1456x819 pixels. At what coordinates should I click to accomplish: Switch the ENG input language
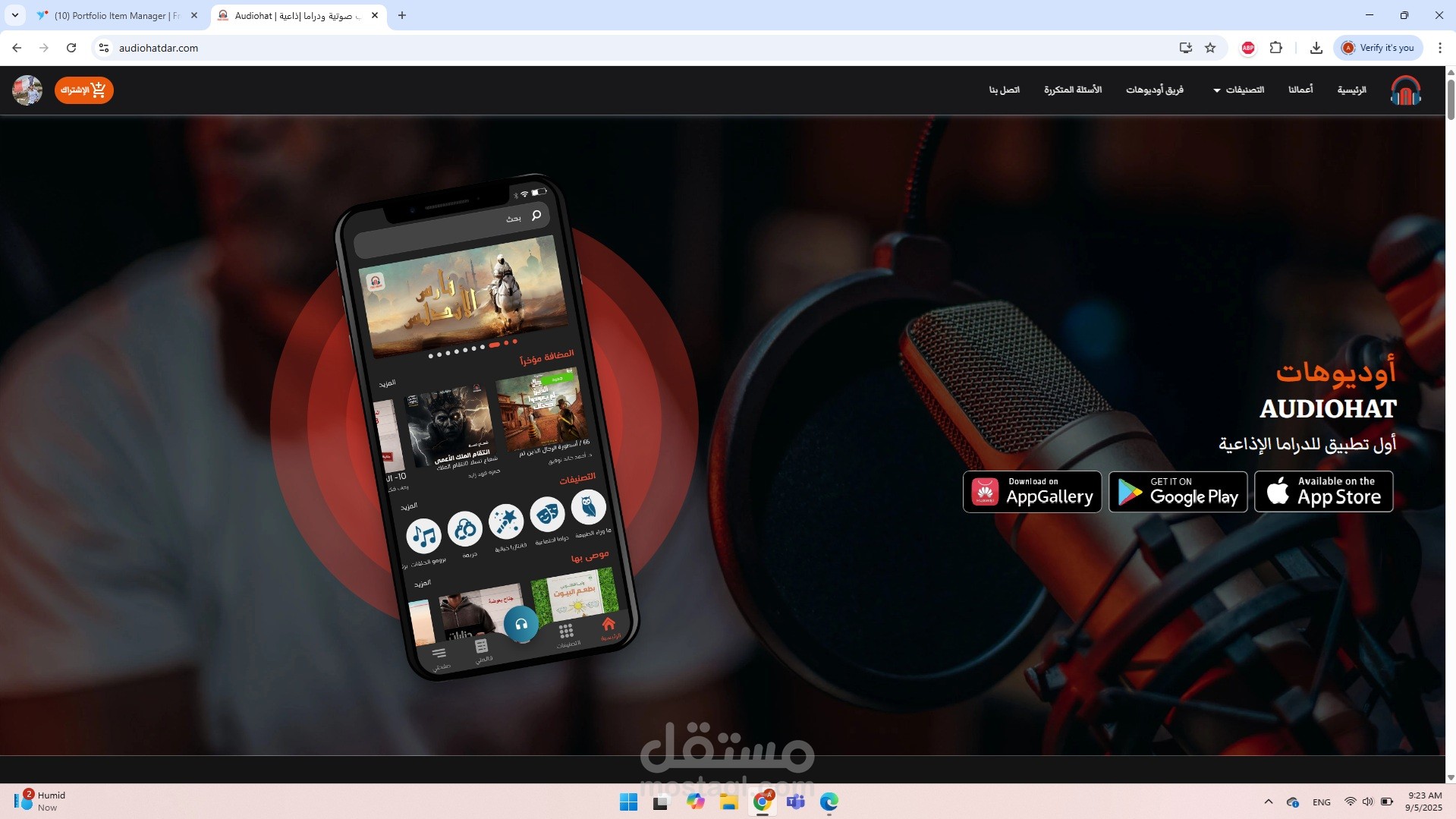tap(1322, 802)
